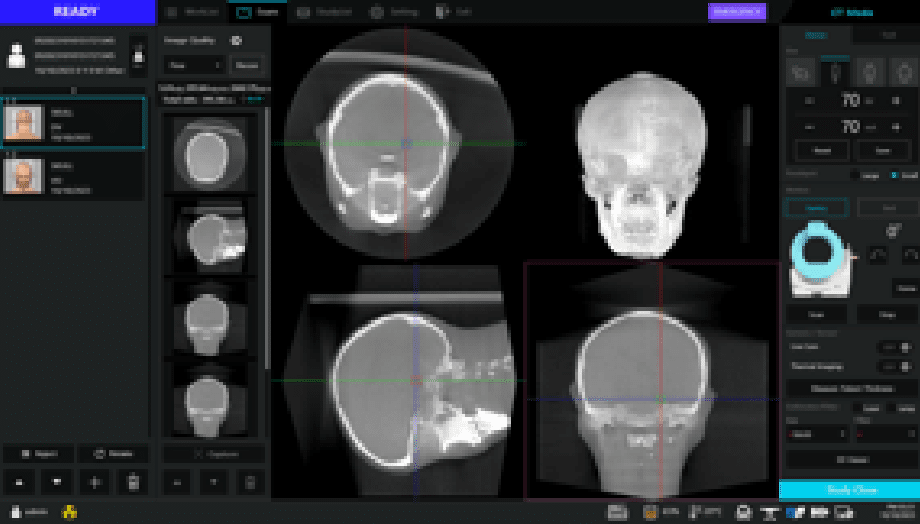The width and height of the screenshot is (920, 524).
Task: Click the plus icon in bottom-left toolbar
Action: coord(96,482)
